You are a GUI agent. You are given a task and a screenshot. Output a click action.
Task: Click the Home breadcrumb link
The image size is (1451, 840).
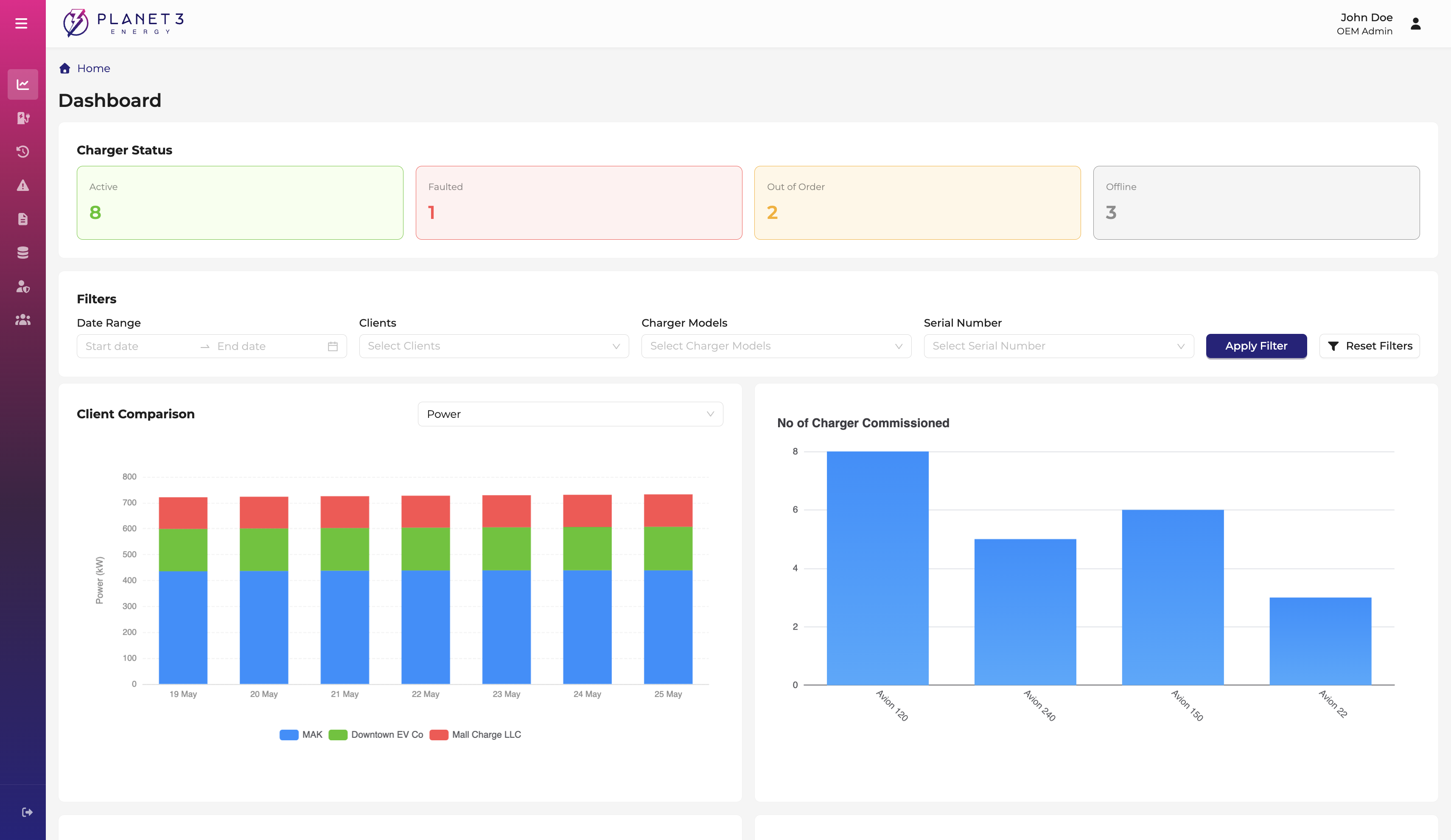click(x=94, y=68)
